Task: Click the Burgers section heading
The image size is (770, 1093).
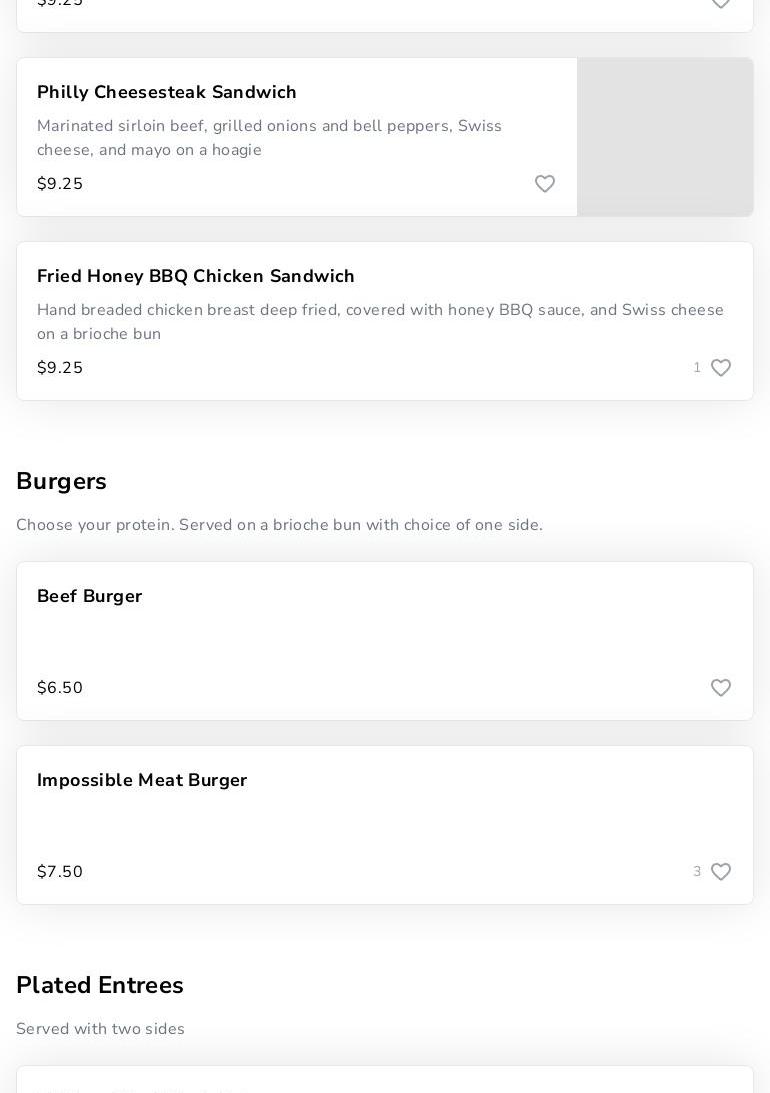Action: (x=61, y=481)
